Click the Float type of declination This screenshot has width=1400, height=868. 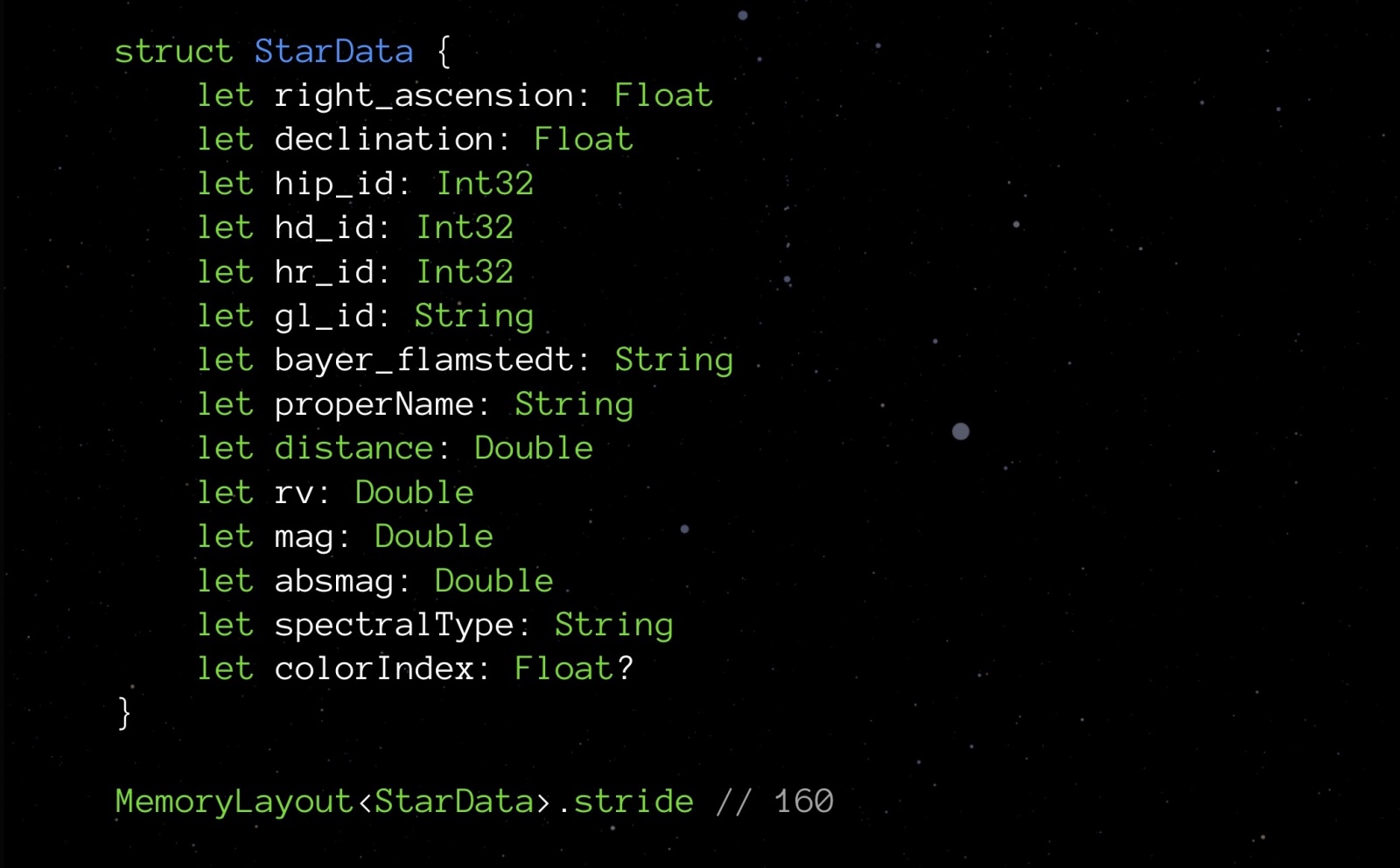coord(584,139)
